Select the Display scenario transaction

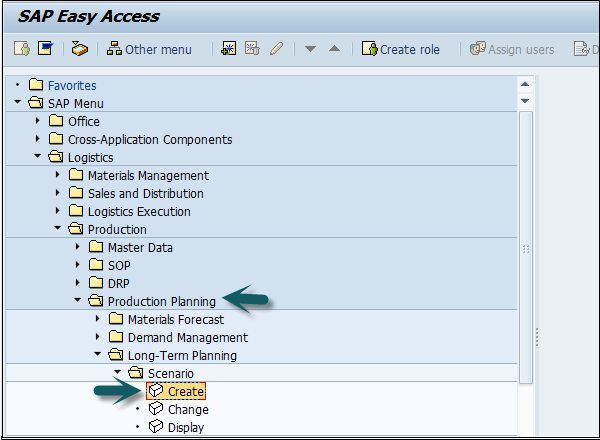pyautogui.click(x=186, y=427)
